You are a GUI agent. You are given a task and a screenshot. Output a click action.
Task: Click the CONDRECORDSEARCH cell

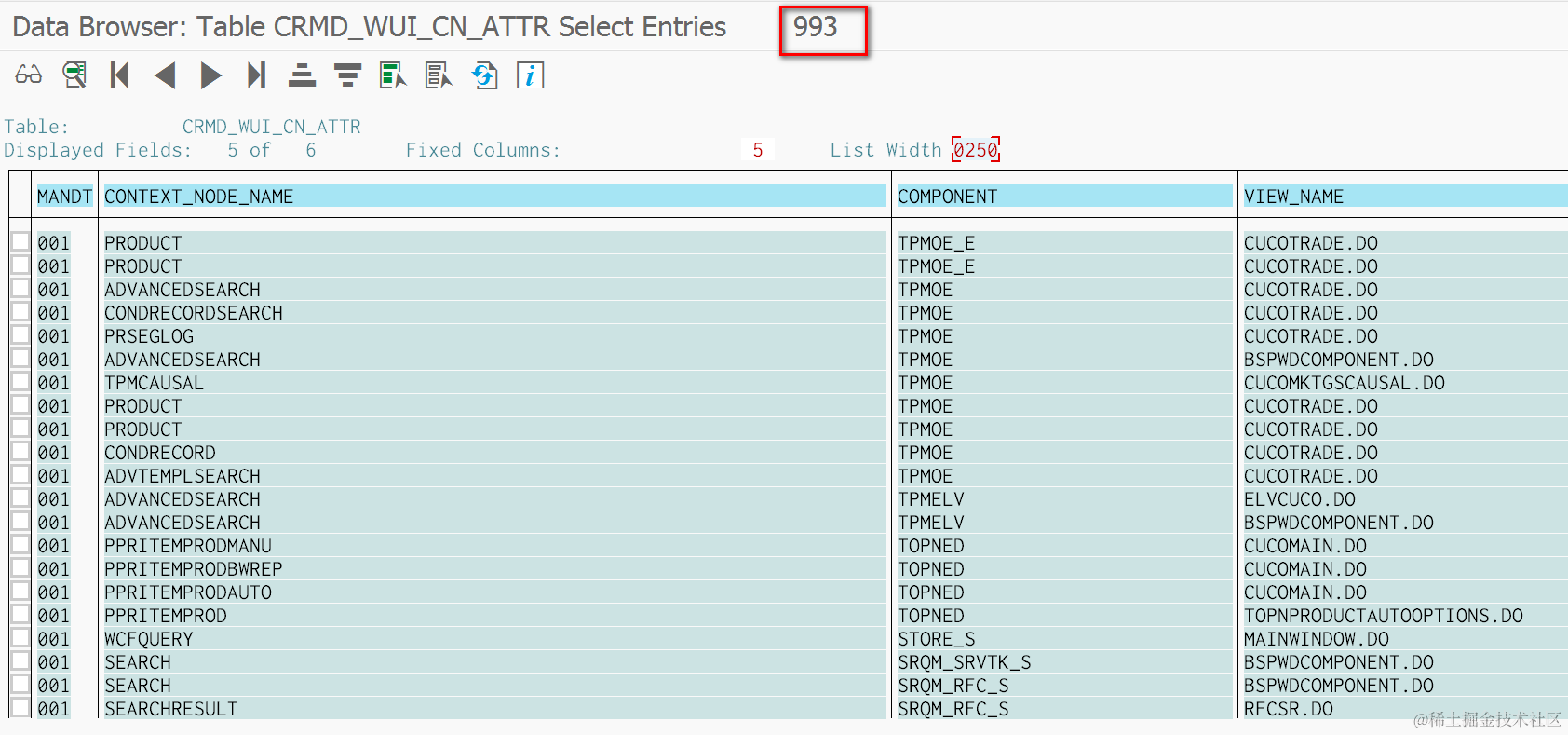pos(494,313)
